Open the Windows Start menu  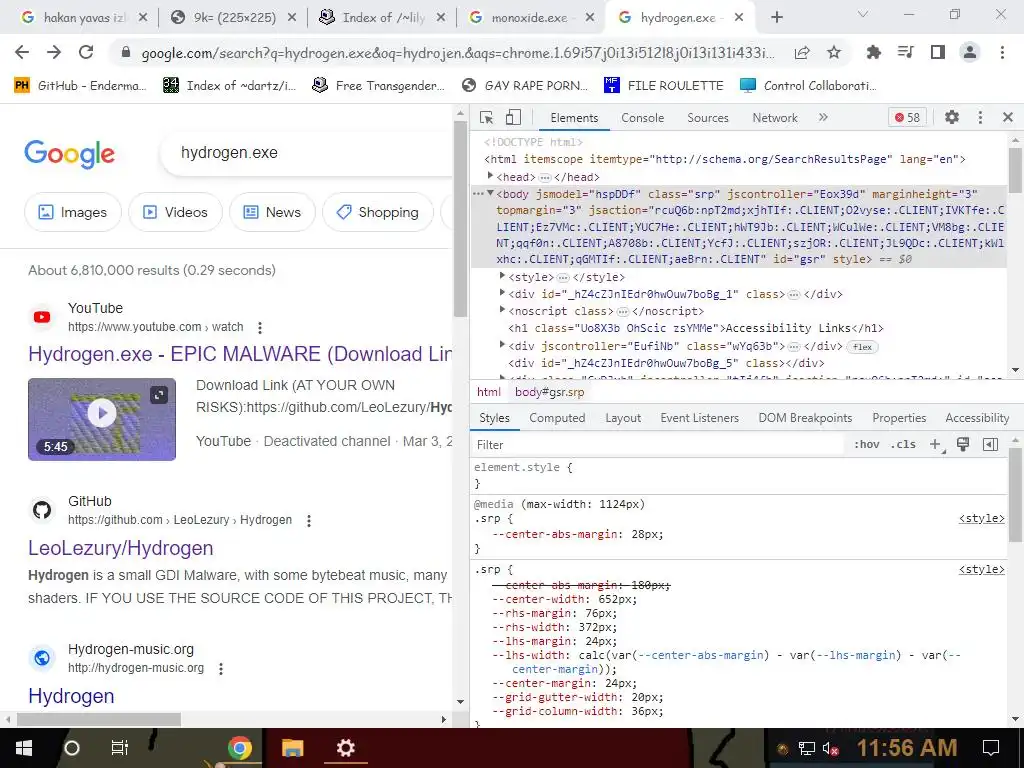click(24, 748)
